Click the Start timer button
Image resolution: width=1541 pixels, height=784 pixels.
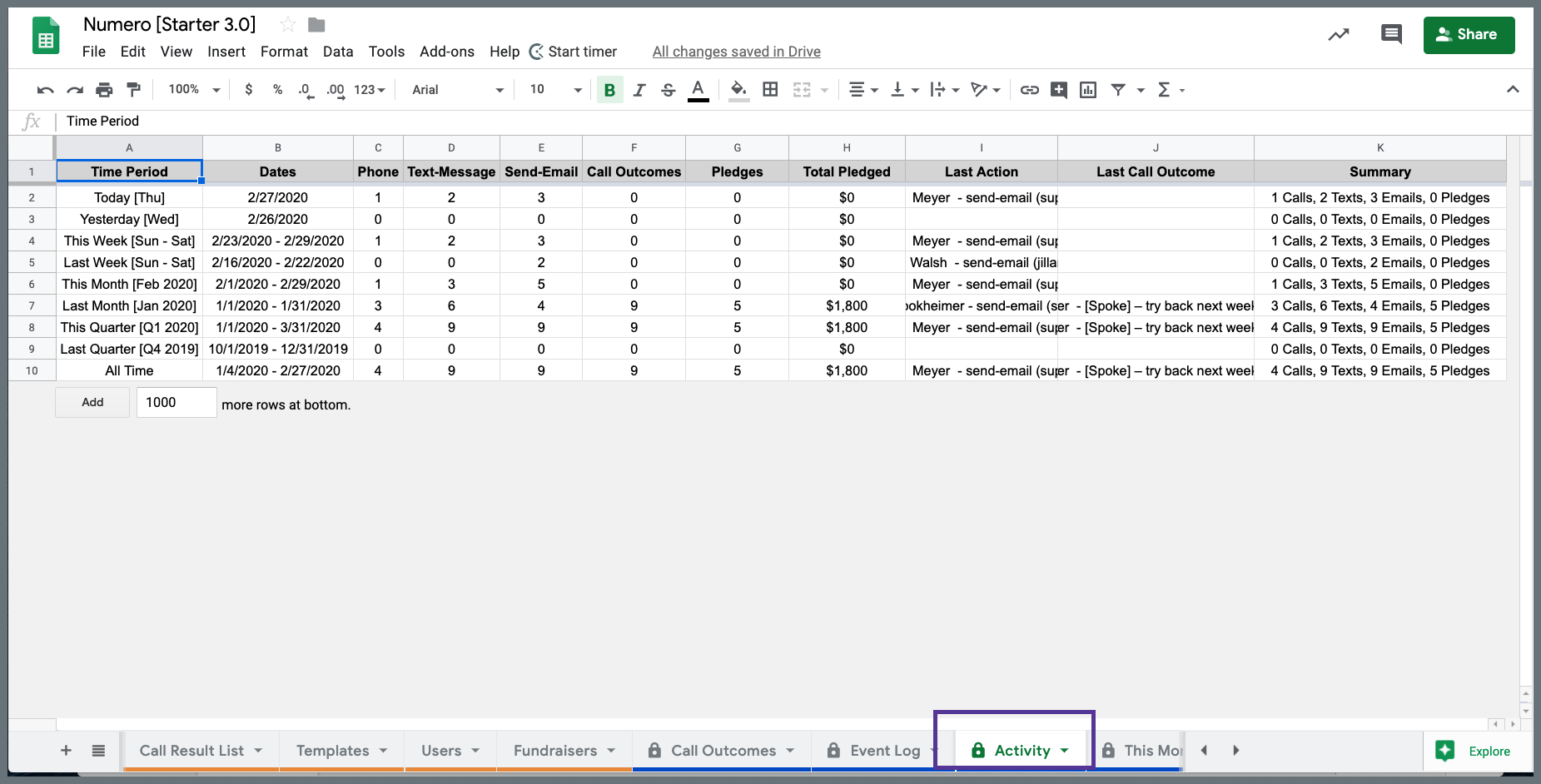[574, 52]
